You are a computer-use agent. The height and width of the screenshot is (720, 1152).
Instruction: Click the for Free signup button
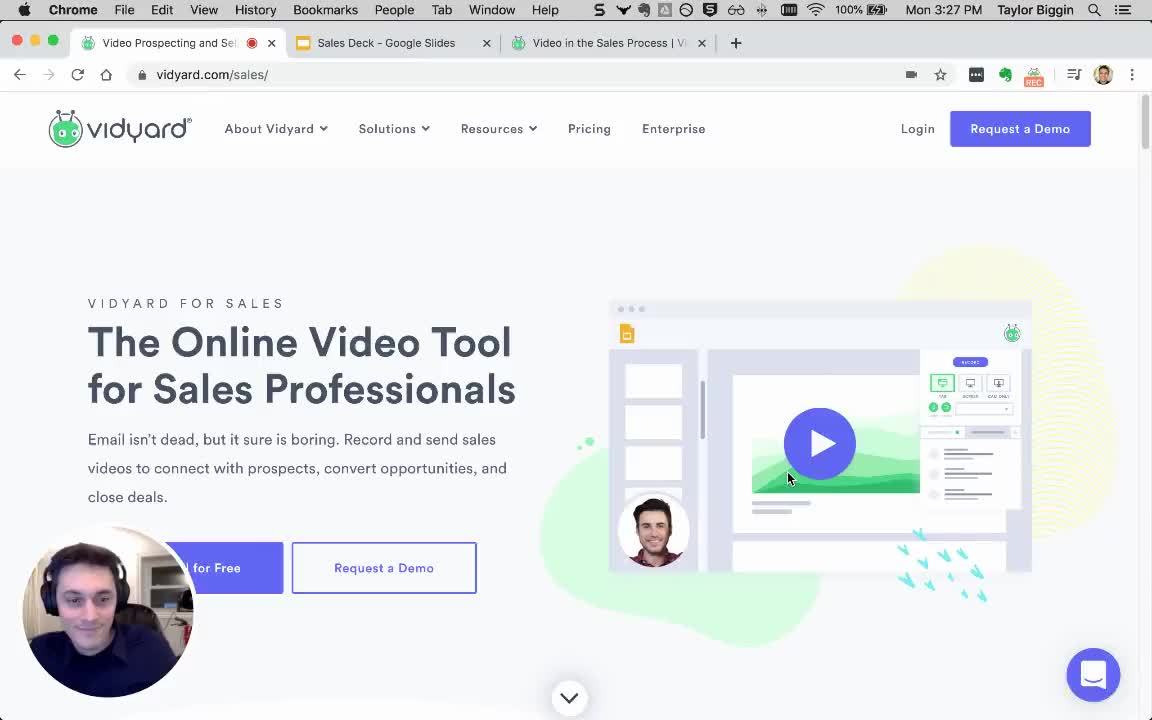224,568
